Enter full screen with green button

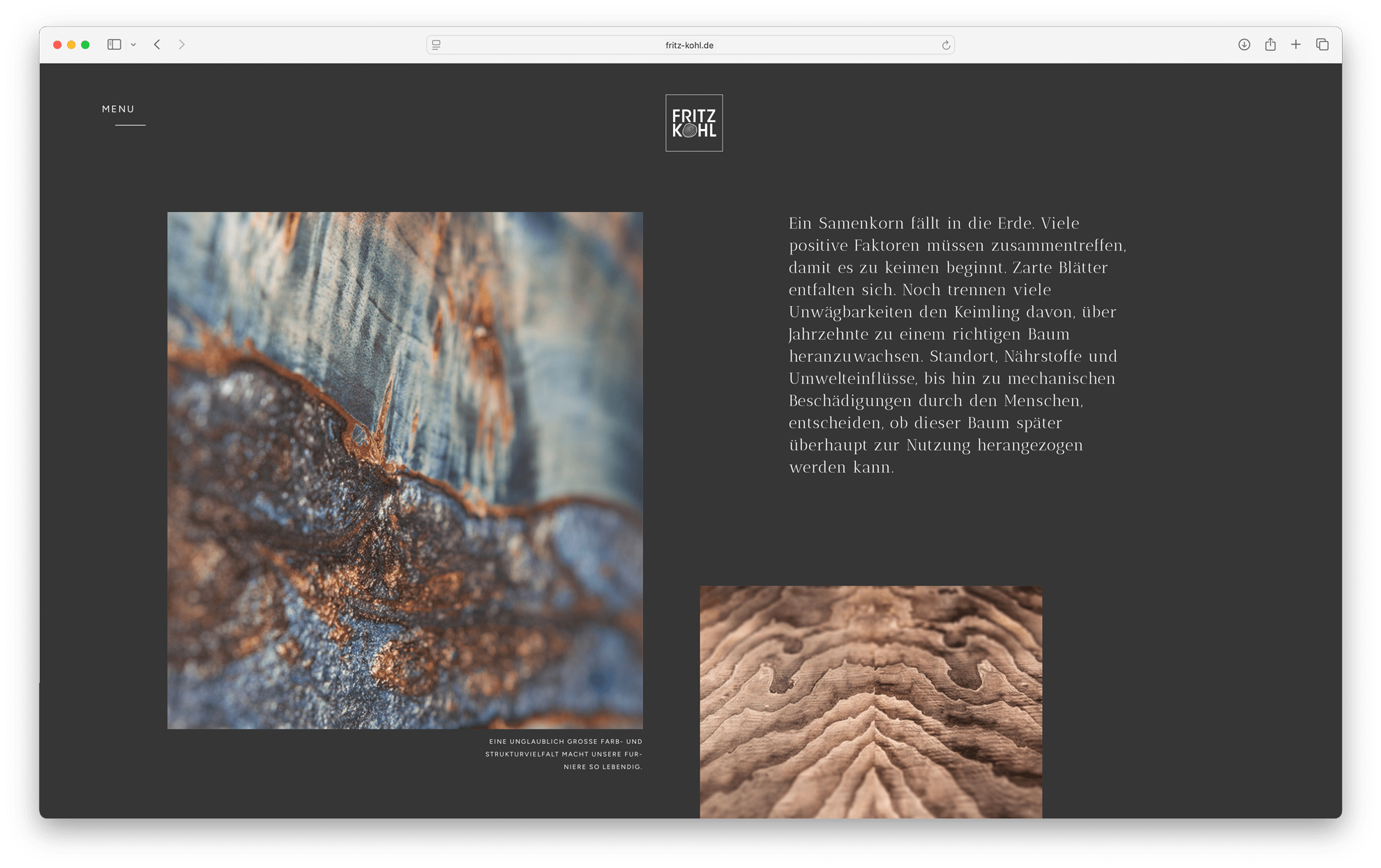85,45
